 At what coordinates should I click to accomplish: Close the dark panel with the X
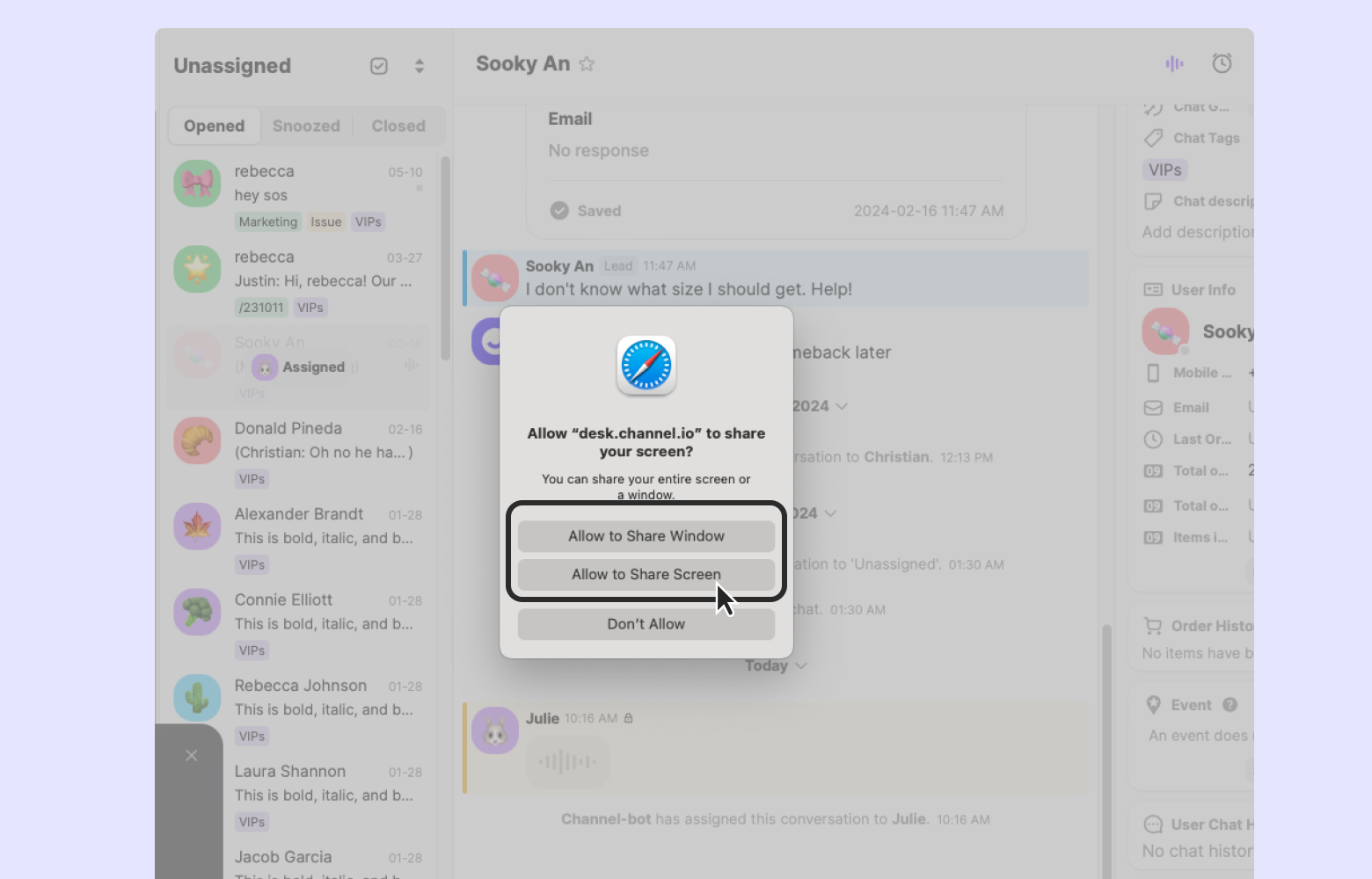192,756
